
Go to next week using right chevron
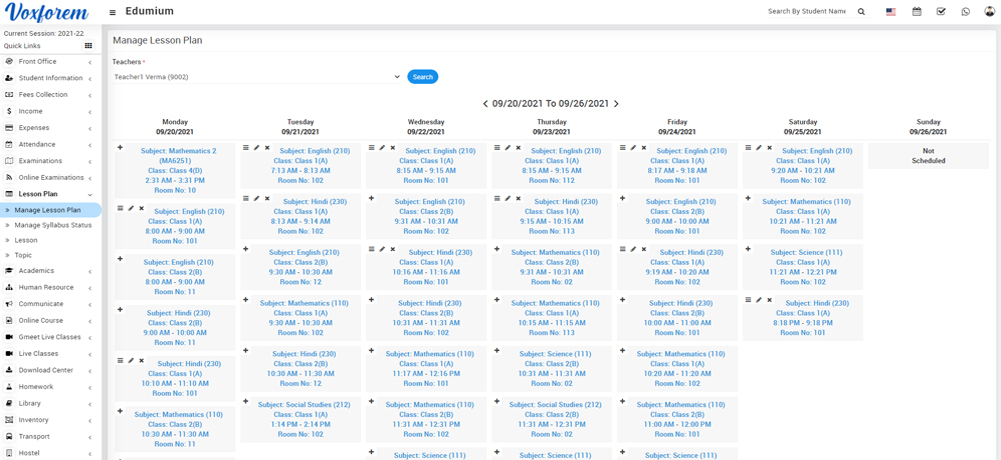(x=616, y=103)
